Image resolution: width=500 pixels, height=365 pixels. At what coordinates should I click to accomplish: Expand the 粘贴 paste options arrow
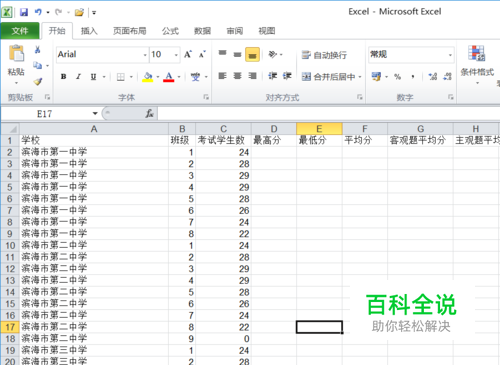tap(16, 83)
